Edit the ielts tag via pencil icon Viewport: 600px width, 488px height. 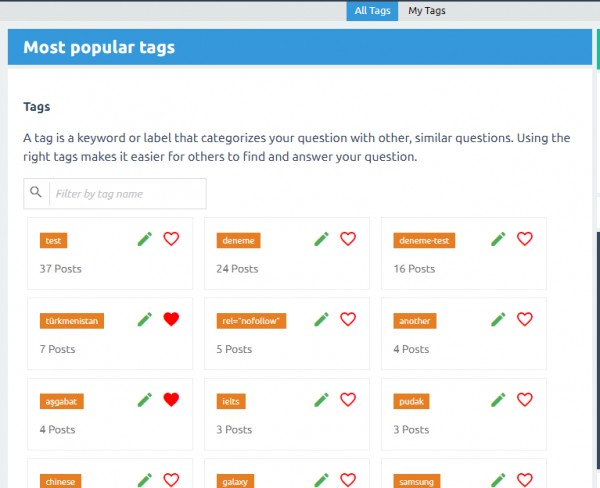(x=321, y=399)
